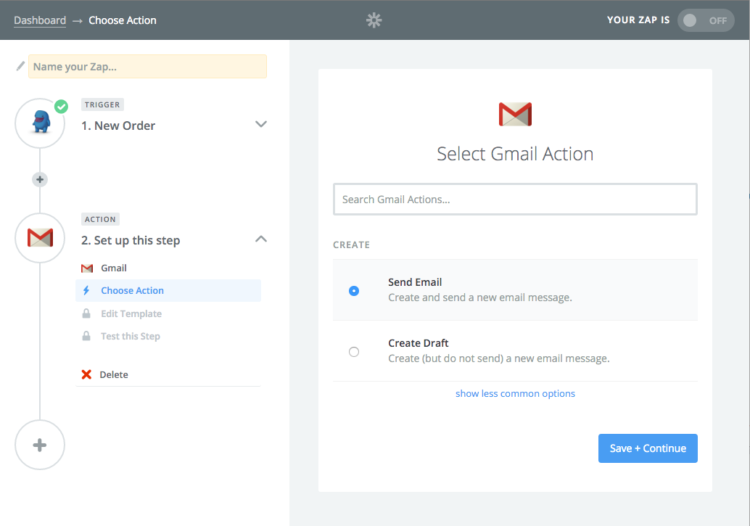Go to the Dashboard link
Image resolution: width=750 pixels, height=526 pixels.
tap(40, 20)
